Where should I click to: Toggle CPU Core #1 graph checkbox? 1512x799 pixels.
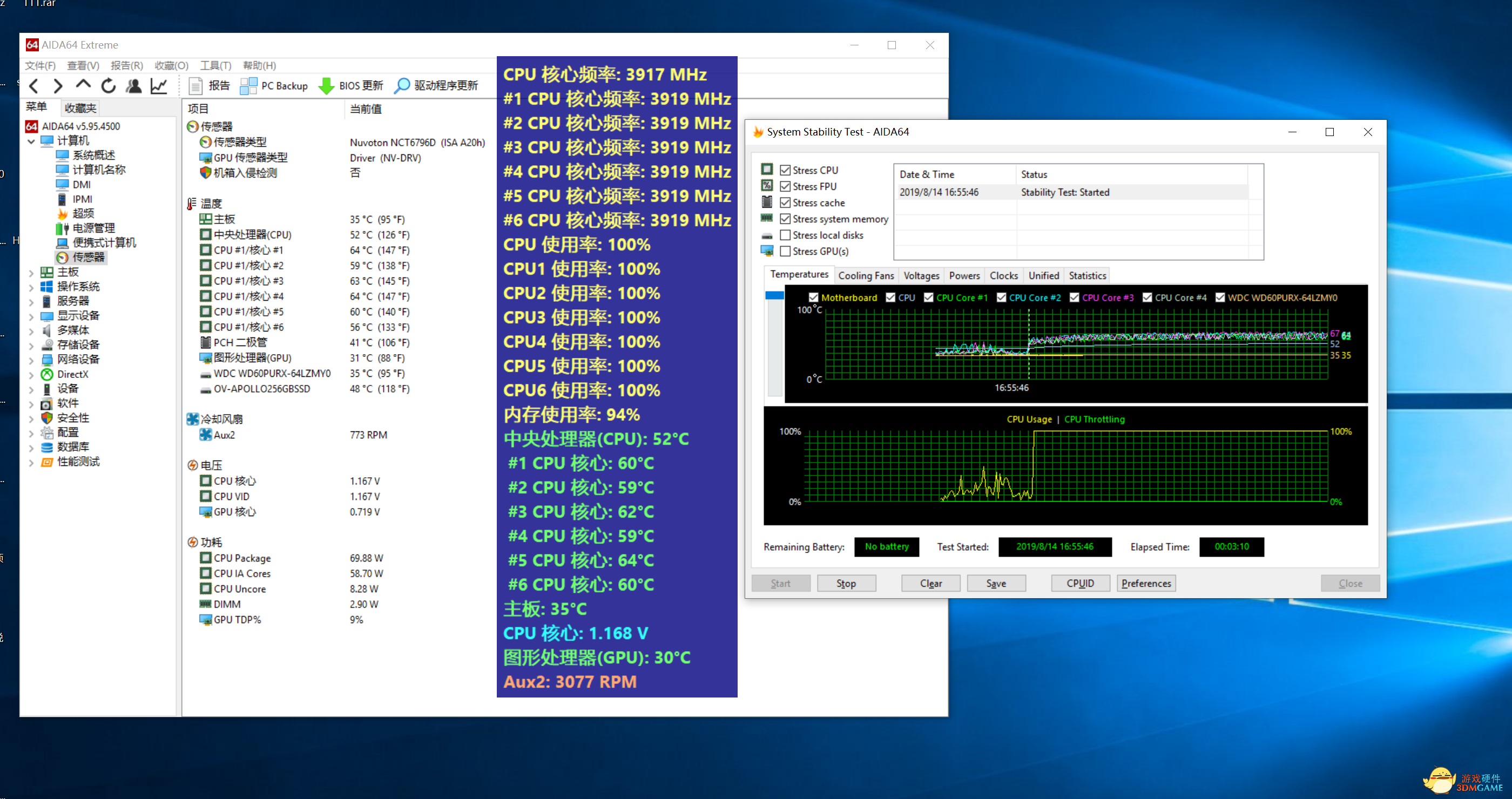point(929,297)
